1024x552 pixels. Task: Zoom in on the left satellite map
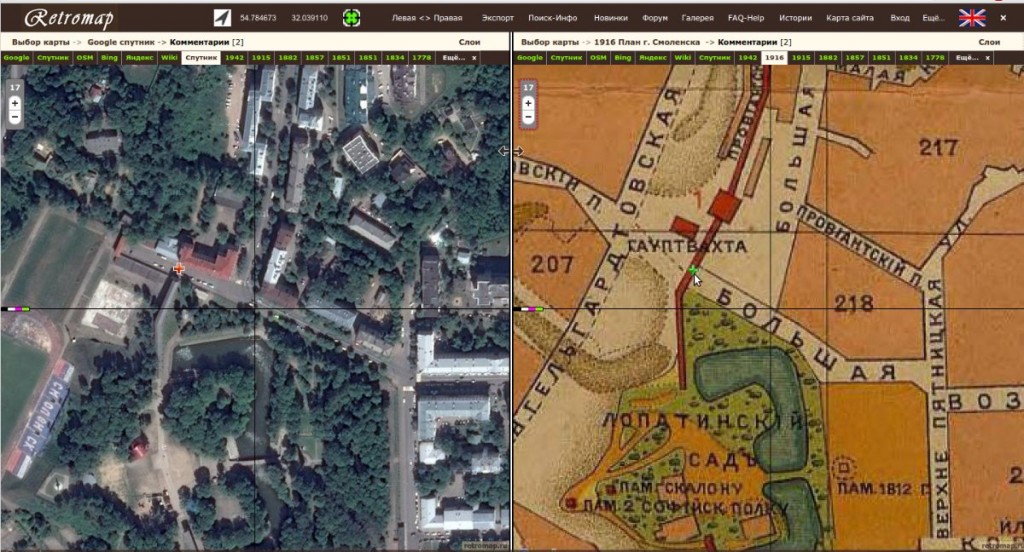click(14, 103)
